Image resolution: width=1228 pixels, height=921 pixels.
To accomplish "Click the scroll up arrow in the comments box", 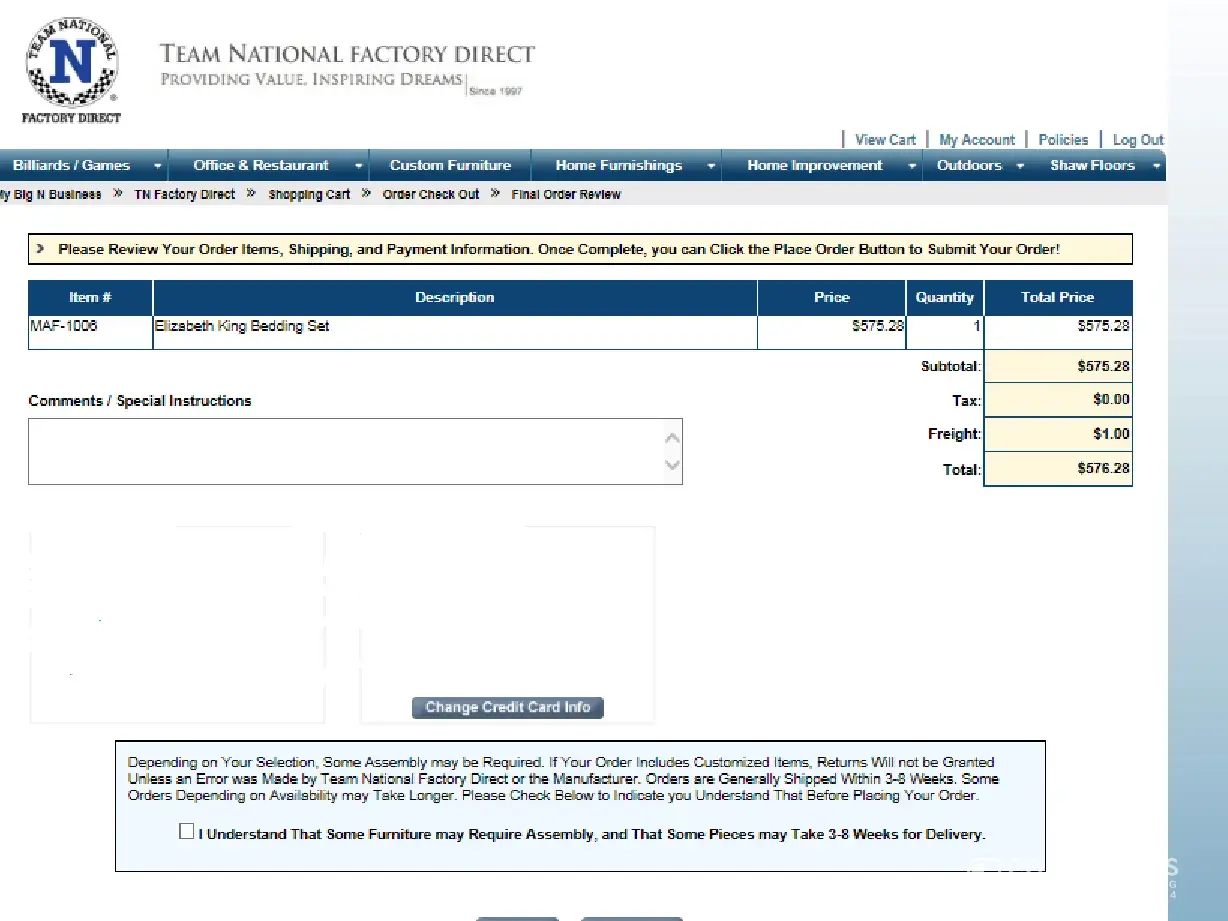I will tap(673, 438).
